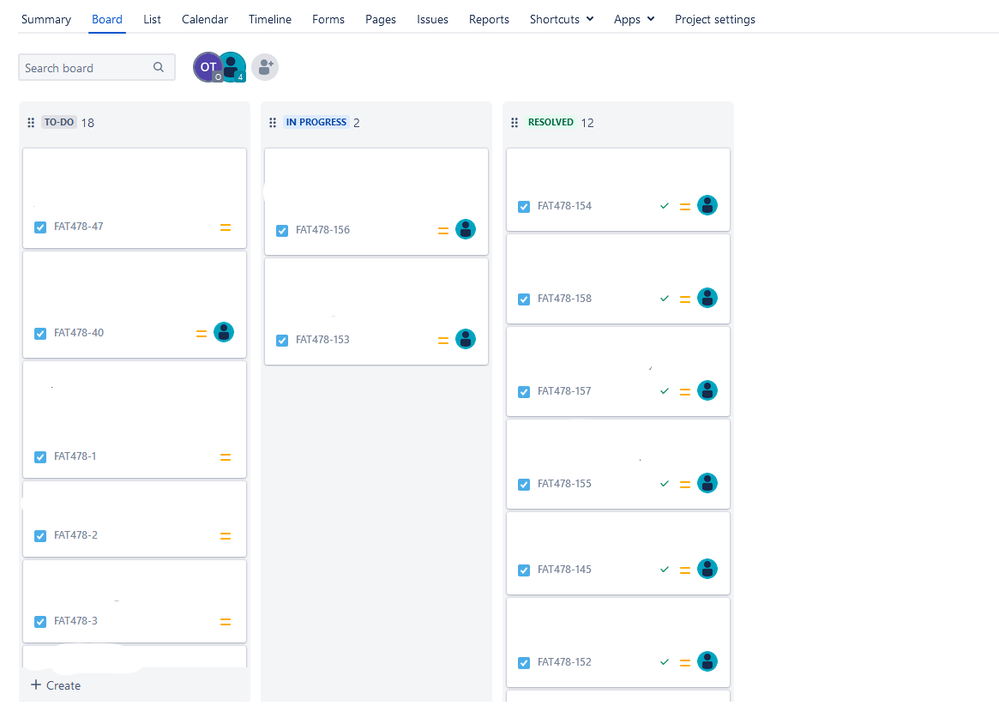Click the assignee avatar on FAT478-154
999x707 pixels.
[707, 205]
